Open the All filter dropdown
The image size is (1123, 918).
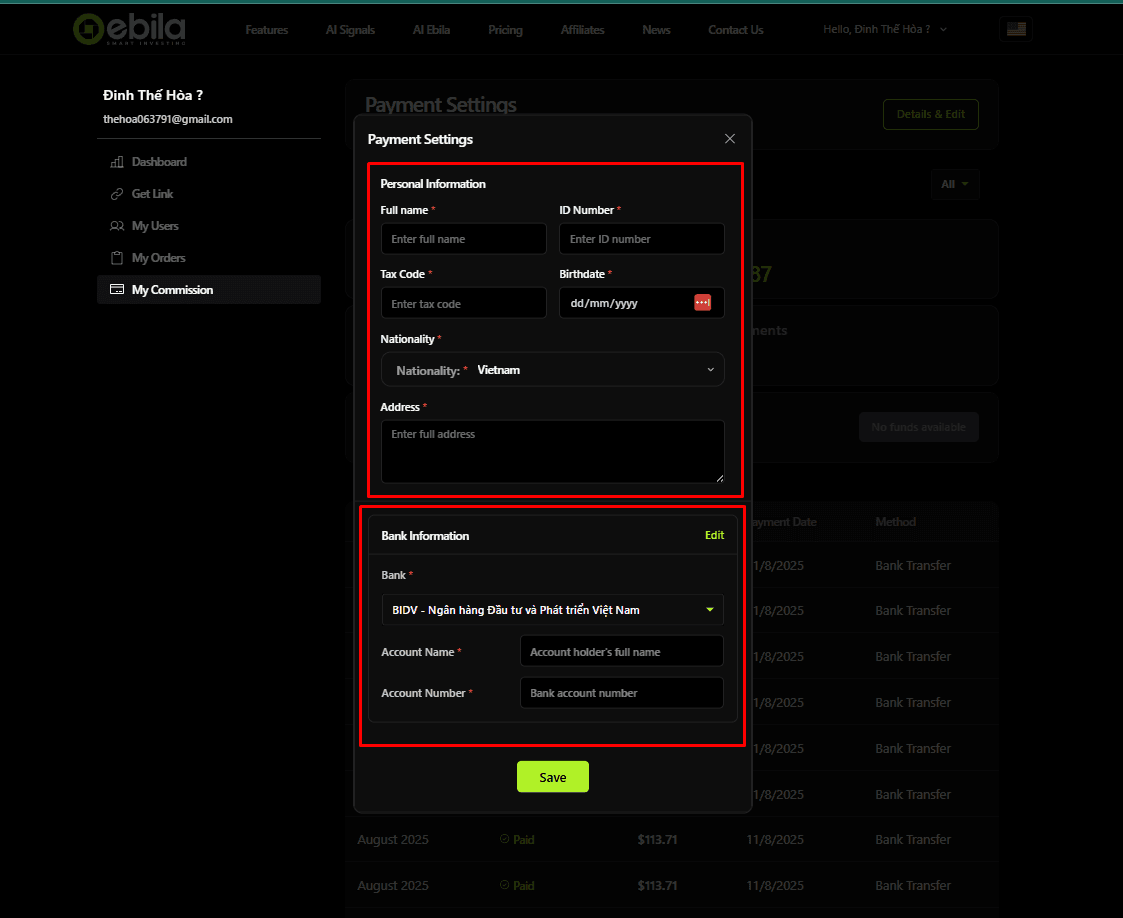coord(955,184)
